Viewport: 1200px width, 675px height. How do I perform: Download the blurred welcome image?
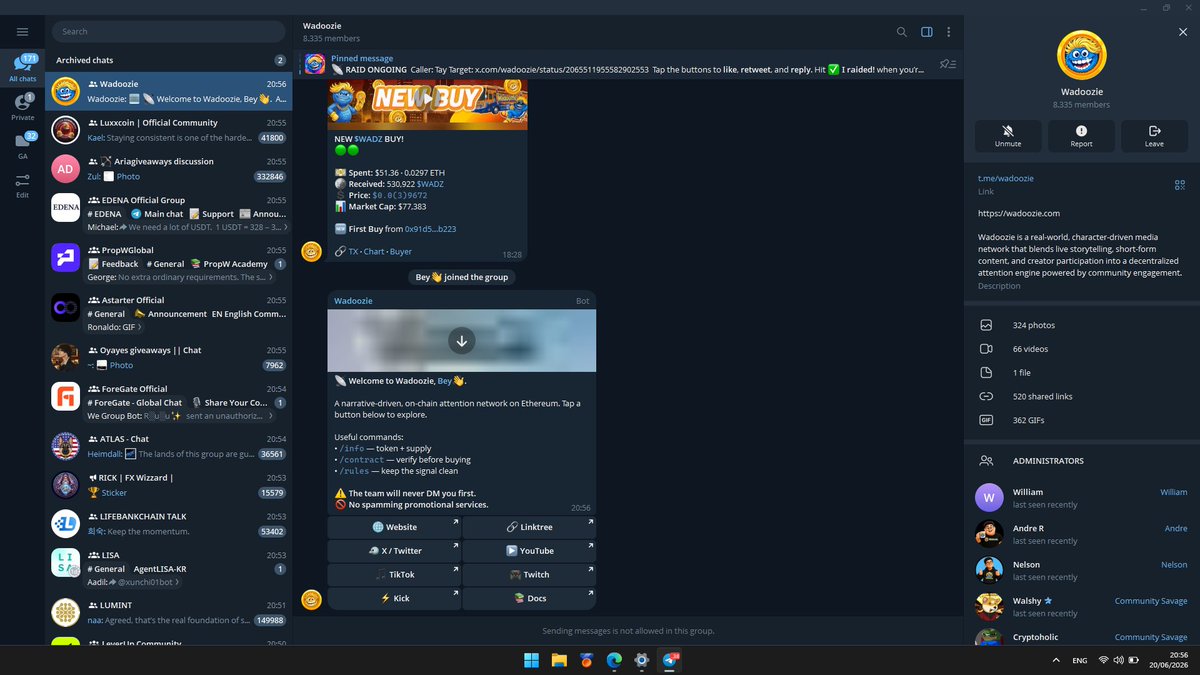[x=461, y=341]
